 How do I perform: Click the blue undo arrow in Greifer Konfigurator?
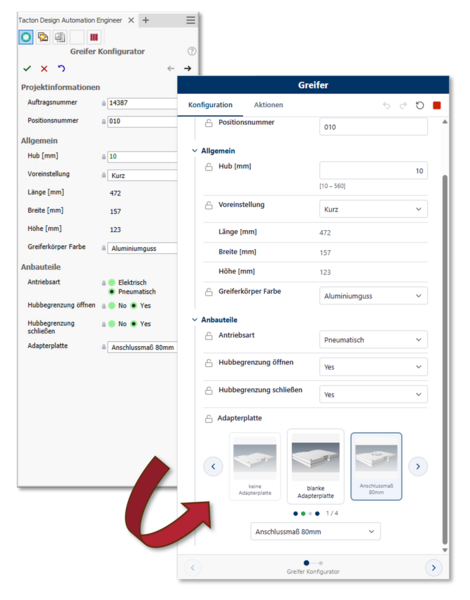61,68
